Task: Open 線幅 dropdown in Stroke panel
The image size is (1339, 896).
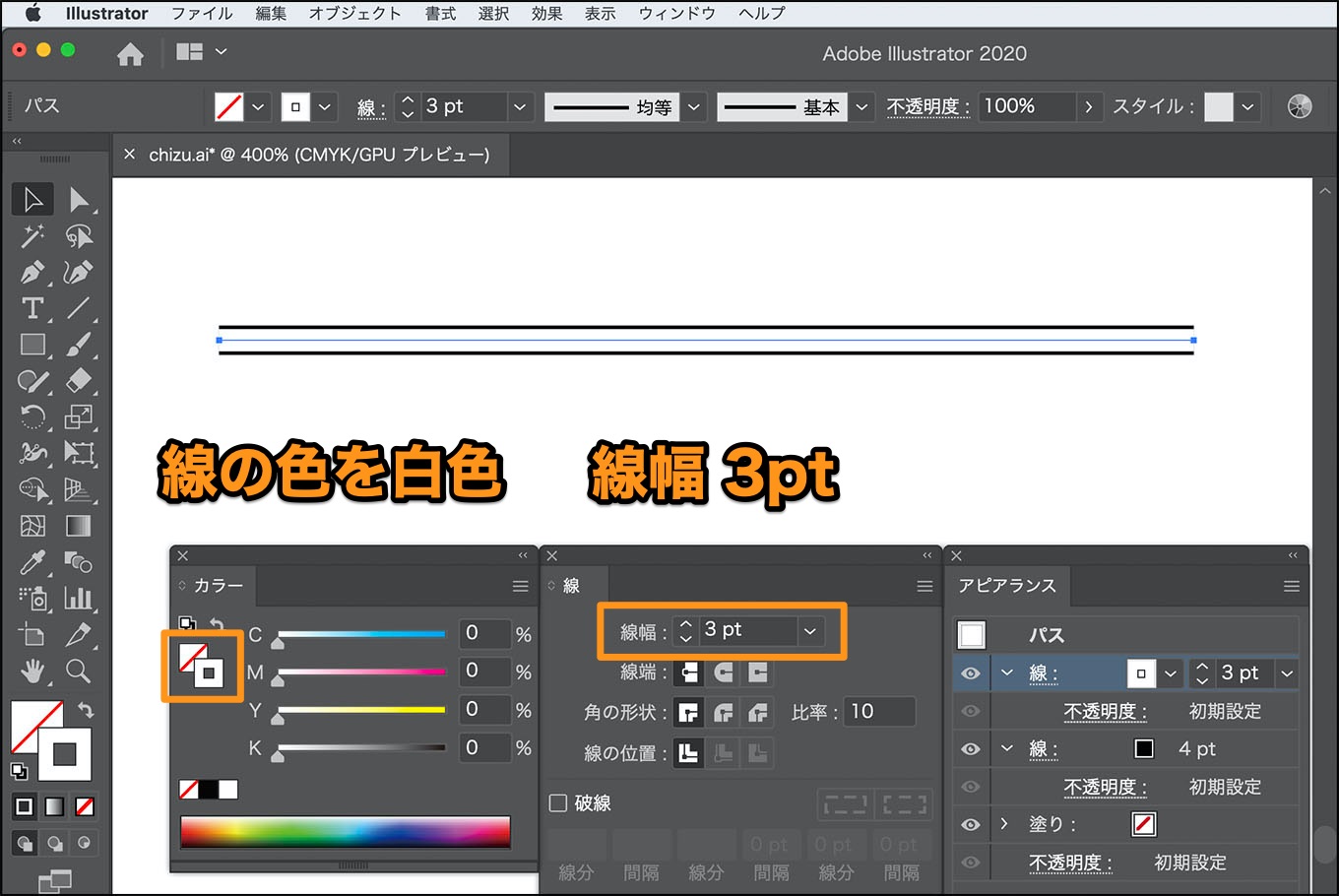Action: [x=810, y=630]
